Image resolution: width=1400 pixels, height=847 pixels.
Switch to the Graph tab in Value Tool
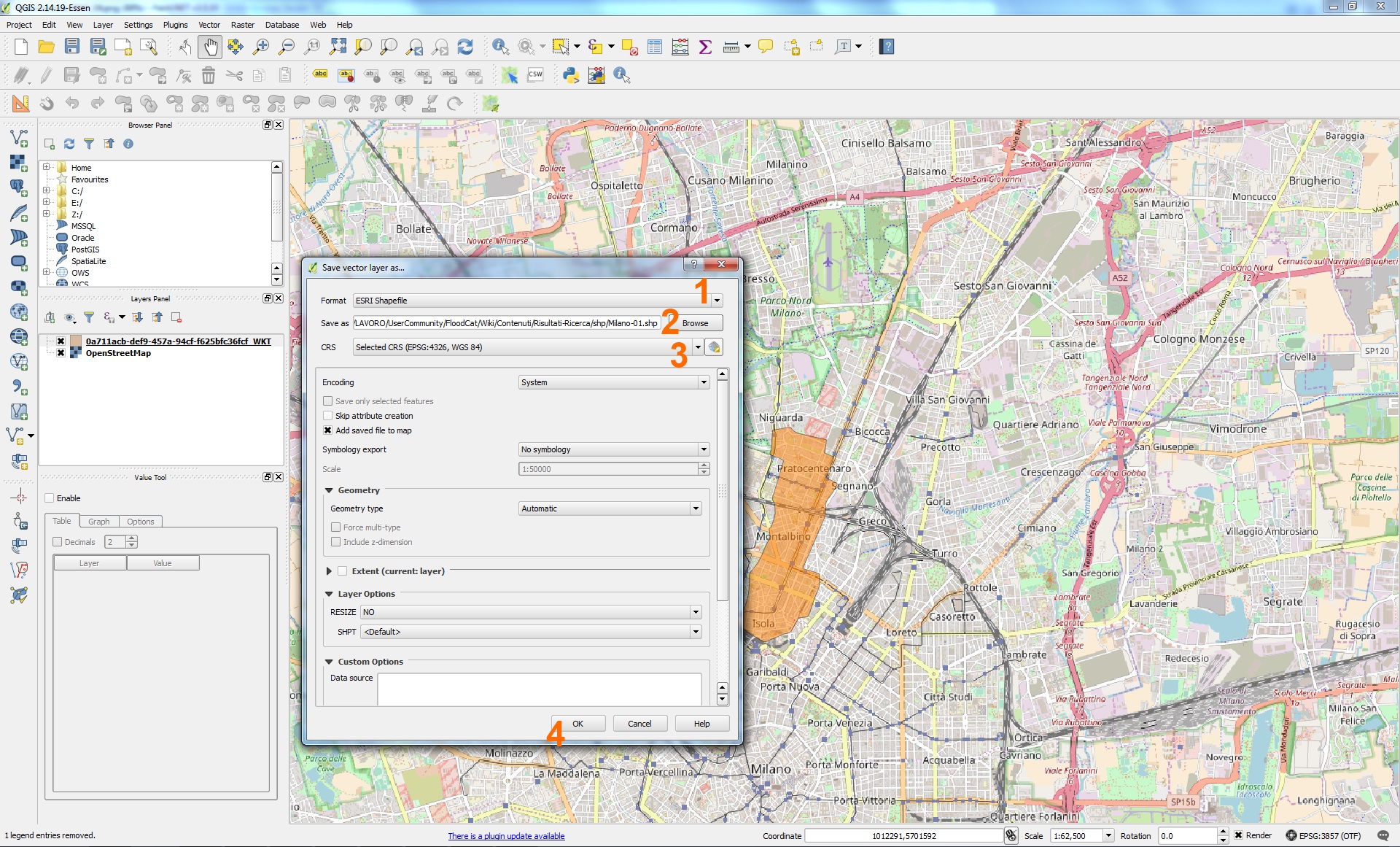98,522
